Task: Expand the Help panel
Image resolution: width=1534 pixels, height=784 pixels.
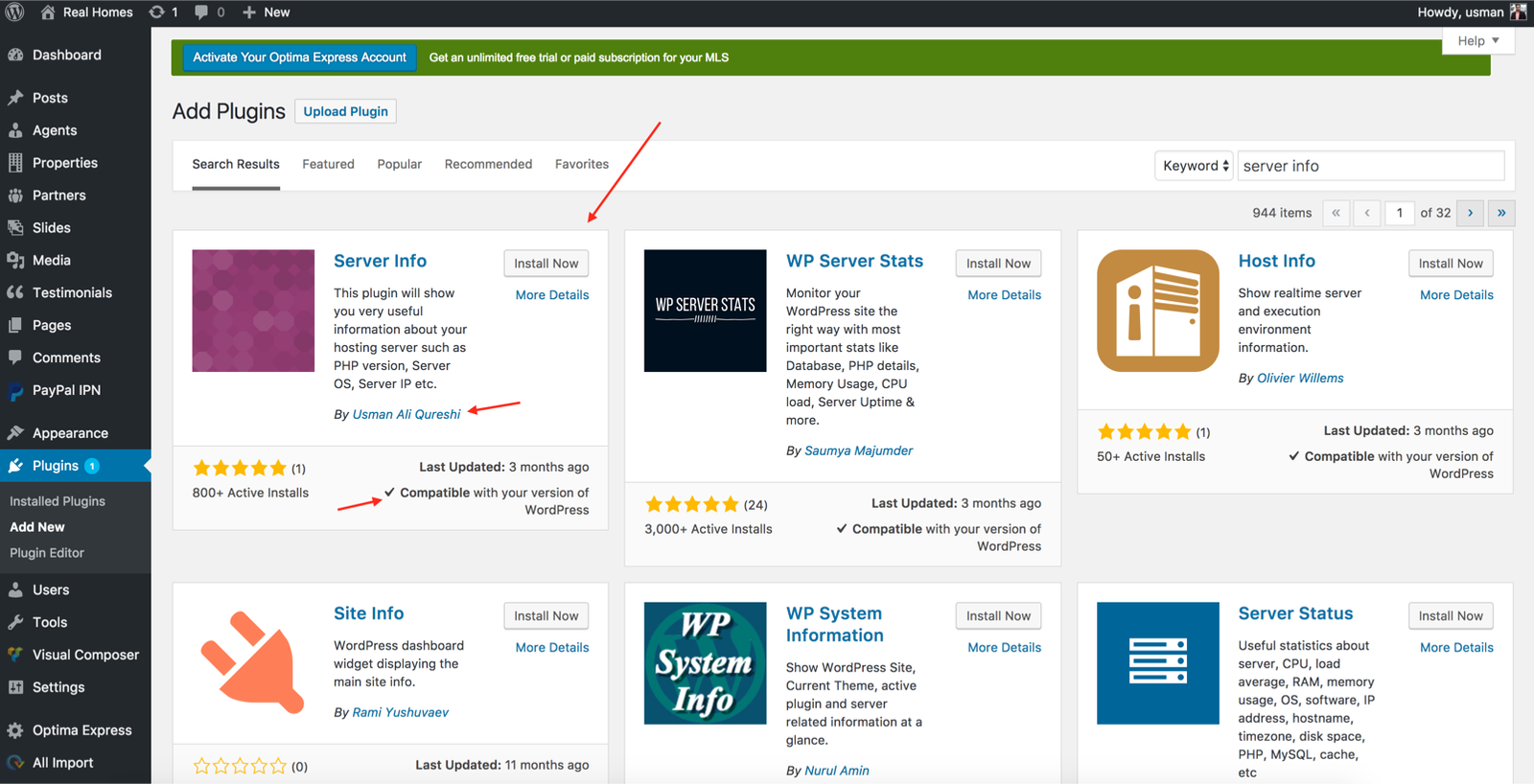Action: click(x=1478, y=41)
